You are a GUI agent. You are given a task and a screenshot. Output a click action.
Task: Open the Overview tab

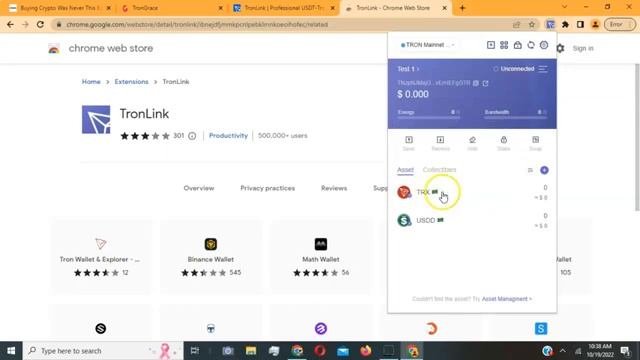coord(199,188)
